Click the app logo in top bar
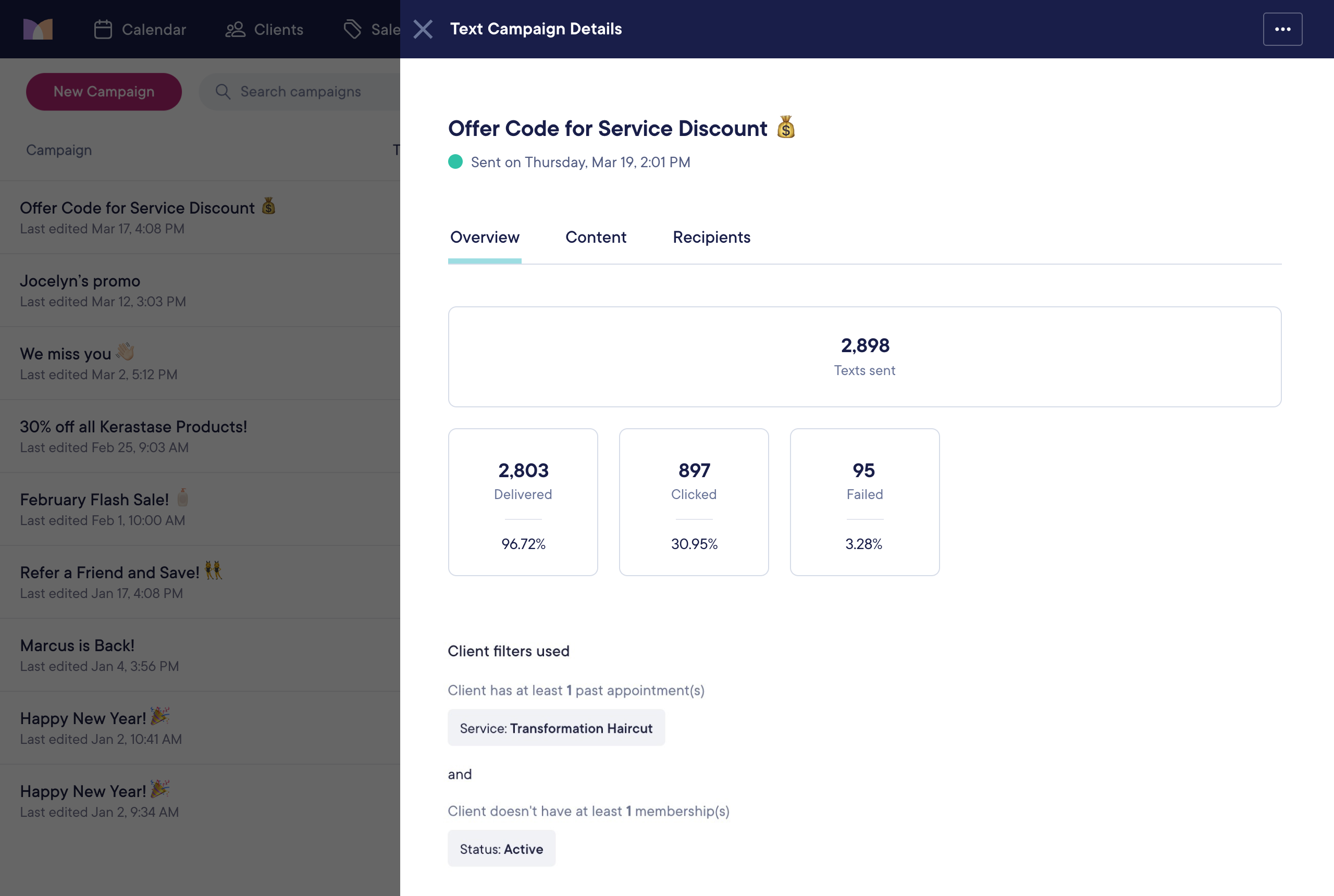 (x=38, y=29)
